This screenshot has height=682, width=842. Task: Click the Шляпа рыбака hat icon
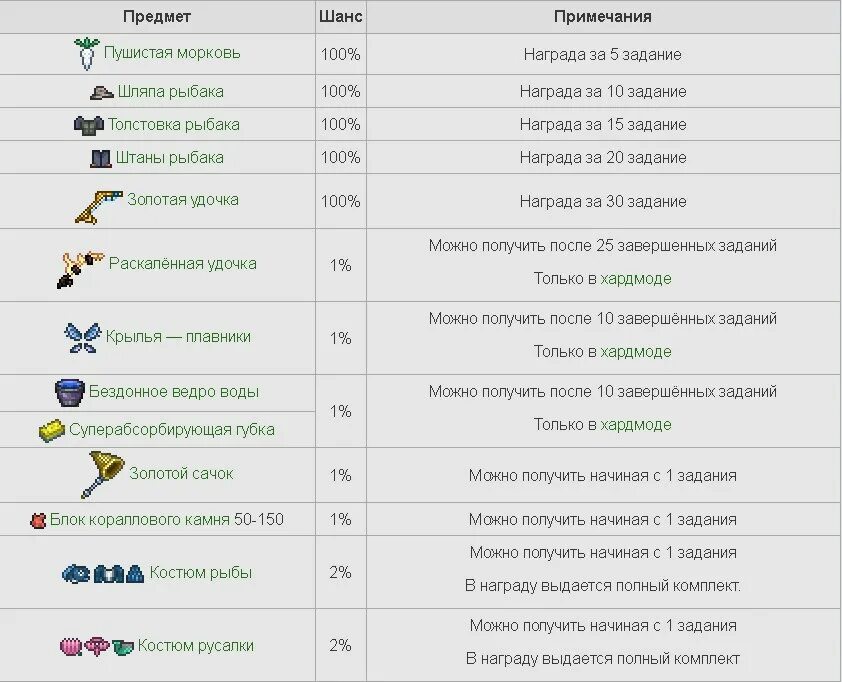pos(101,92)
